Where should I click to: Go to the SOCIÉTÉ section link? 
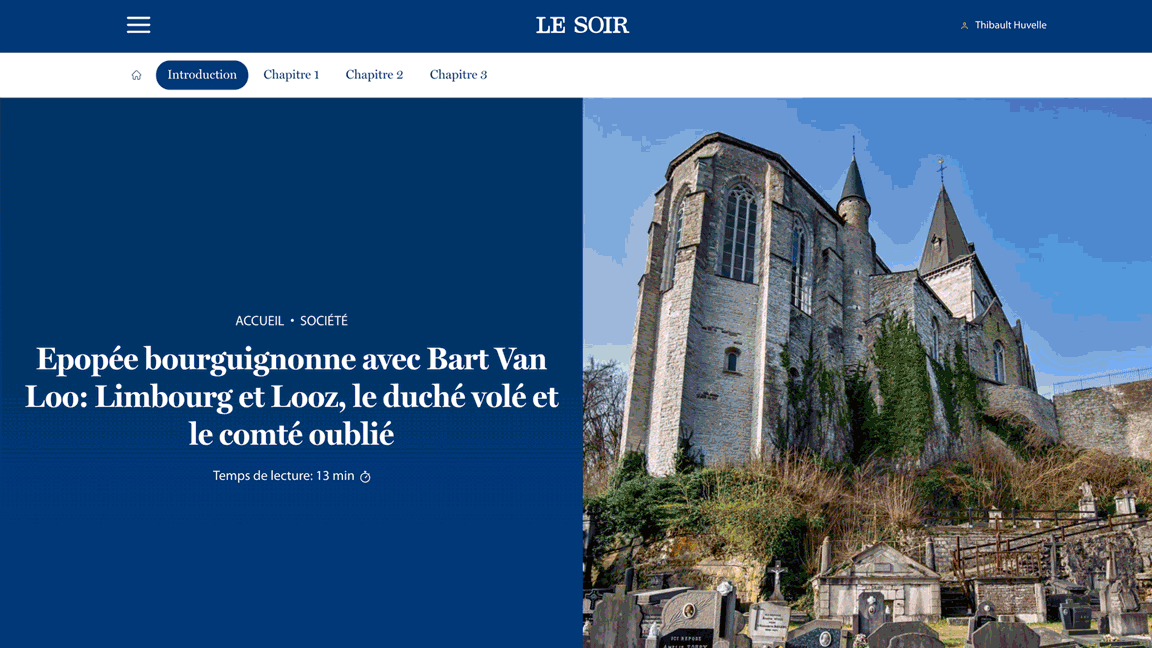click(323, 321)
